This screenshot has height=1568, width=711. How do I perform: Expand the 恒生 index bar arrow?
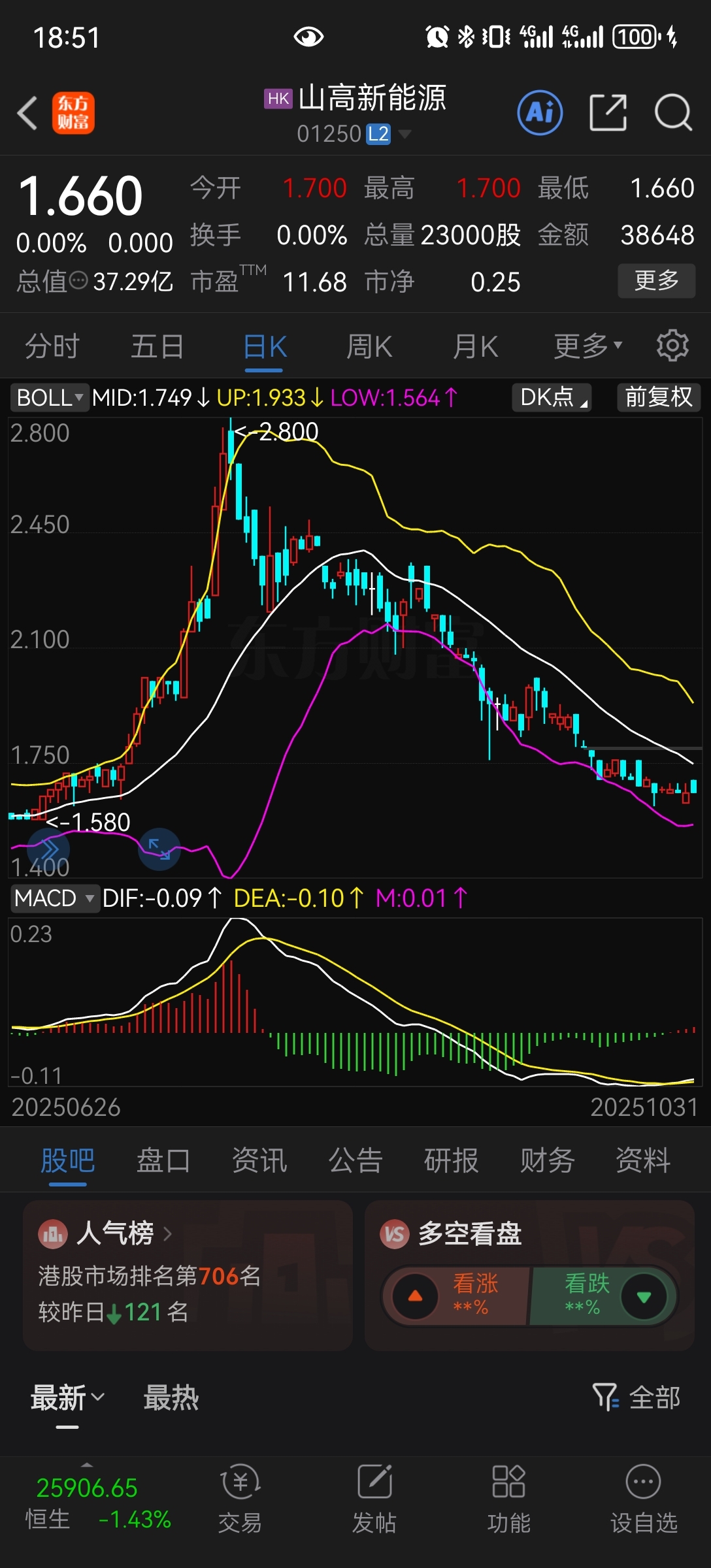tap(87, 1465)
